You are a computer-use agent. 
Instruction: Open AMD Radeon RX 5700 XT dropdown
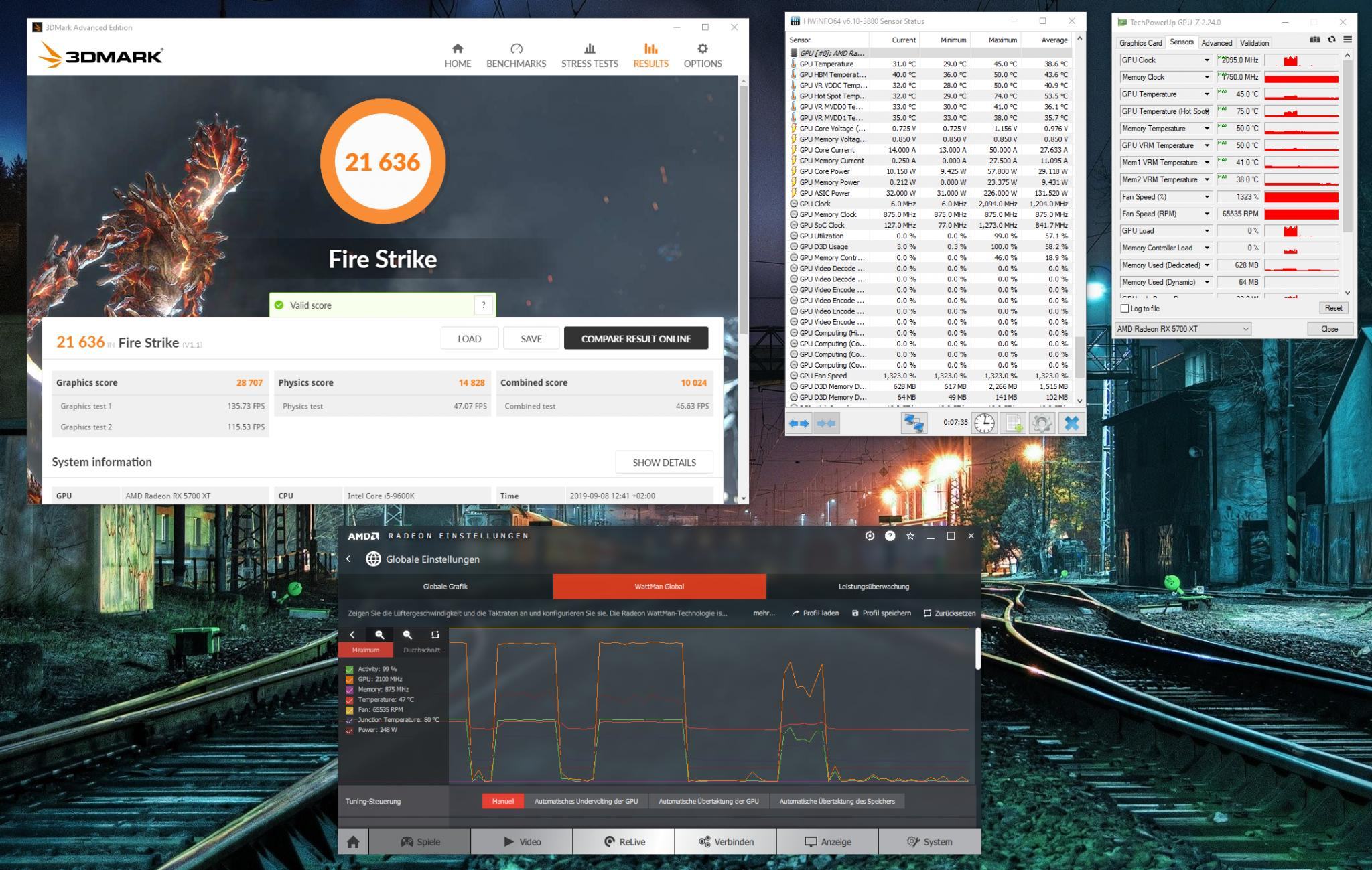pos(1183,329)
